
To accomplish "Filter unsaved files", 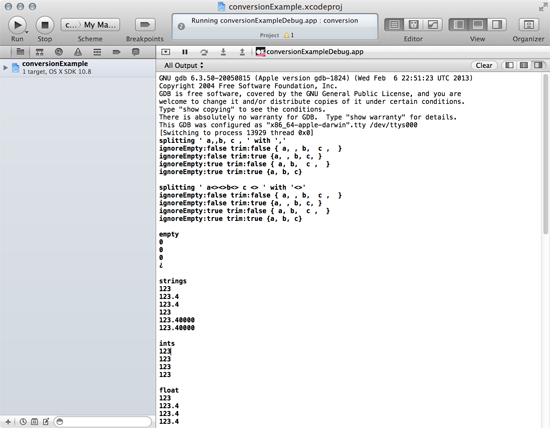I will [x=46, y=422].
